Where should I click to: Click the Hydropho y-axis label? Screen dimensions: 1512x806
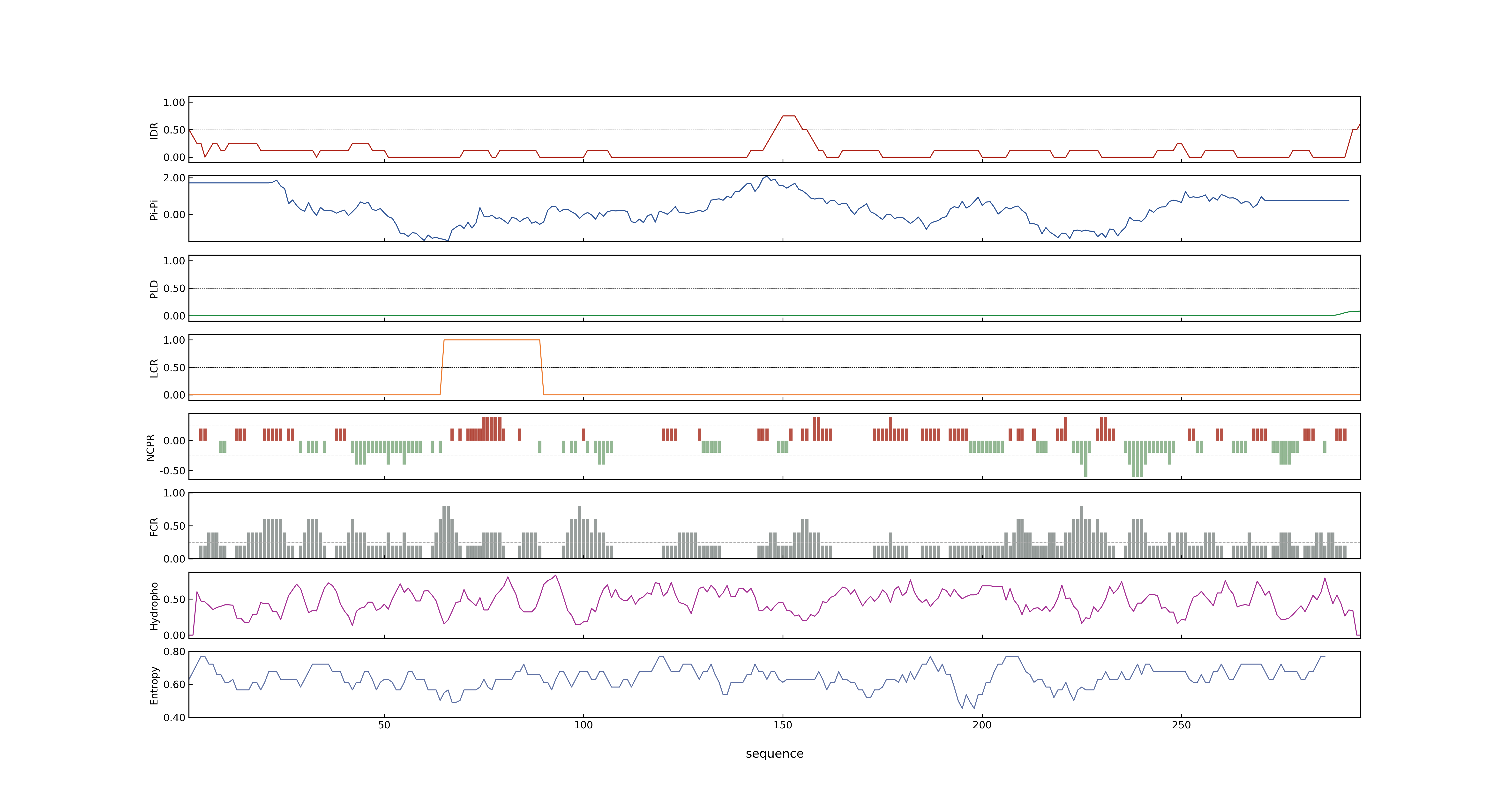coord(154,606)
